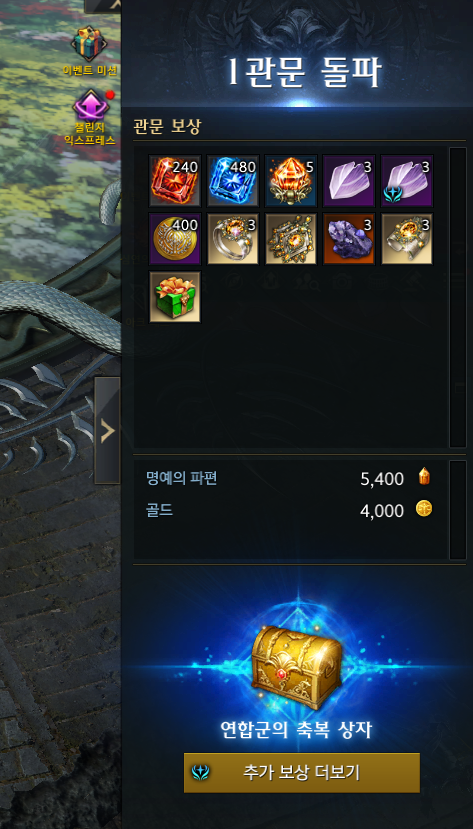Image resolution: width=473 pixels, height=829 pixels.
Task: Select the gold coin reward showing 400
Action: coord(175,238)
